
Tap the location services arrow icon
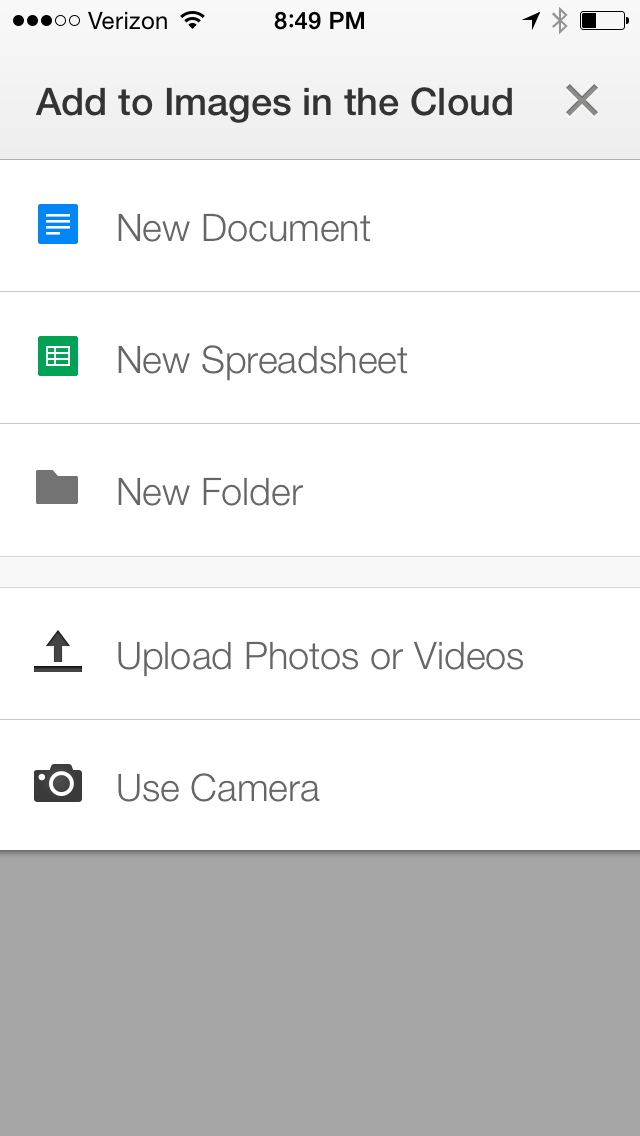531,20
